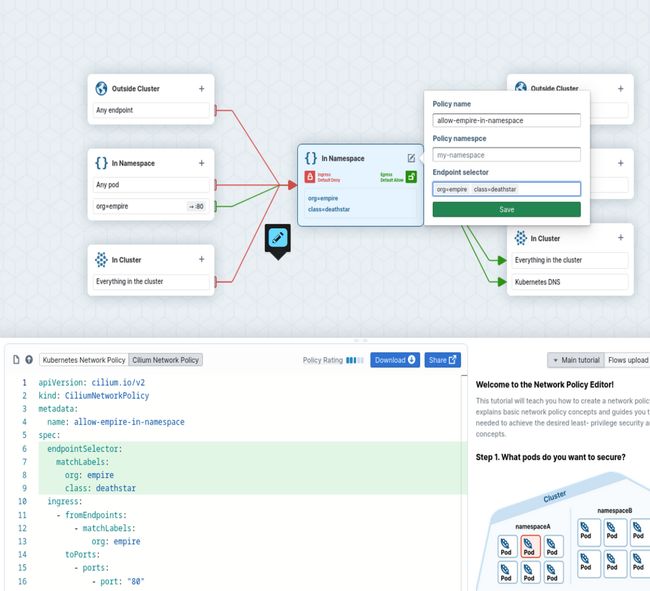
Task: Click class=deathstar label in center card
Action: point(329,209)
